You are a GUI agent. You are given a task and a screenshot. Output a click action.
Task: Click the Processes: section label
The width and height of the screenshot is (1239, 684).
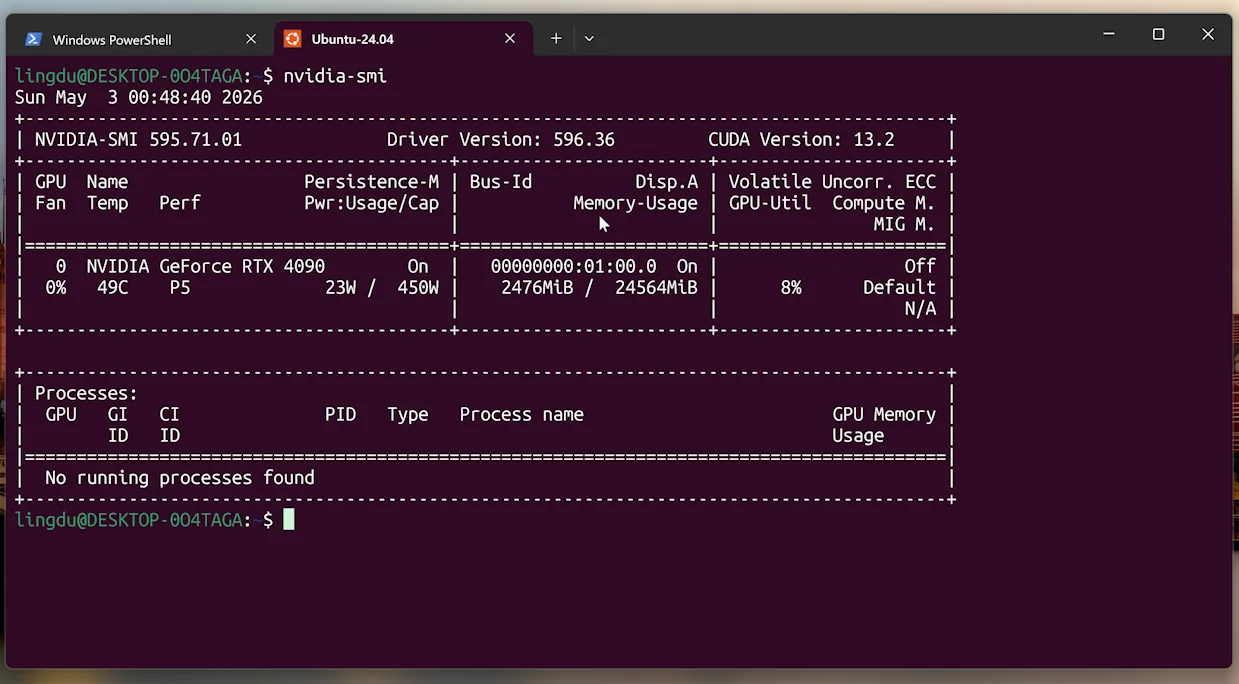(86, 393)
